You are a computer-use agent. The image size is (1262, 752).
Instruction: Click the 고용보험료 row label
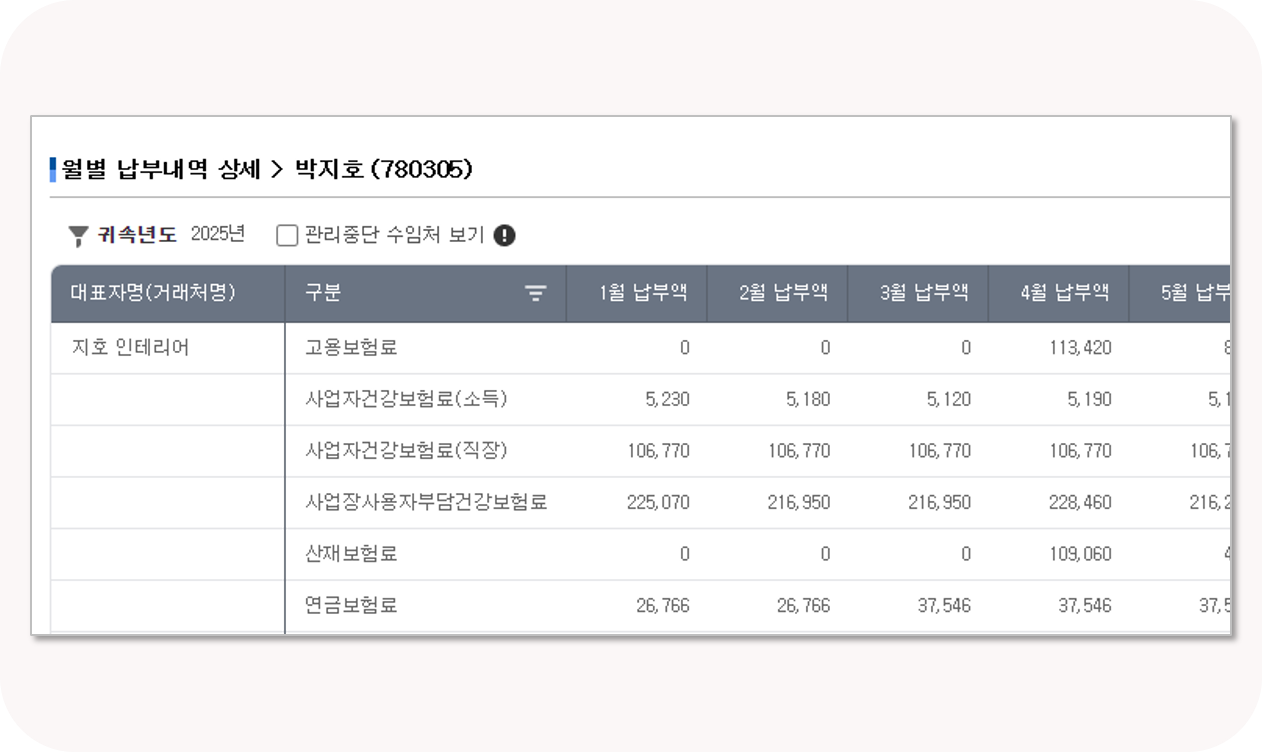pyautogui.click(x=351, y=348)
